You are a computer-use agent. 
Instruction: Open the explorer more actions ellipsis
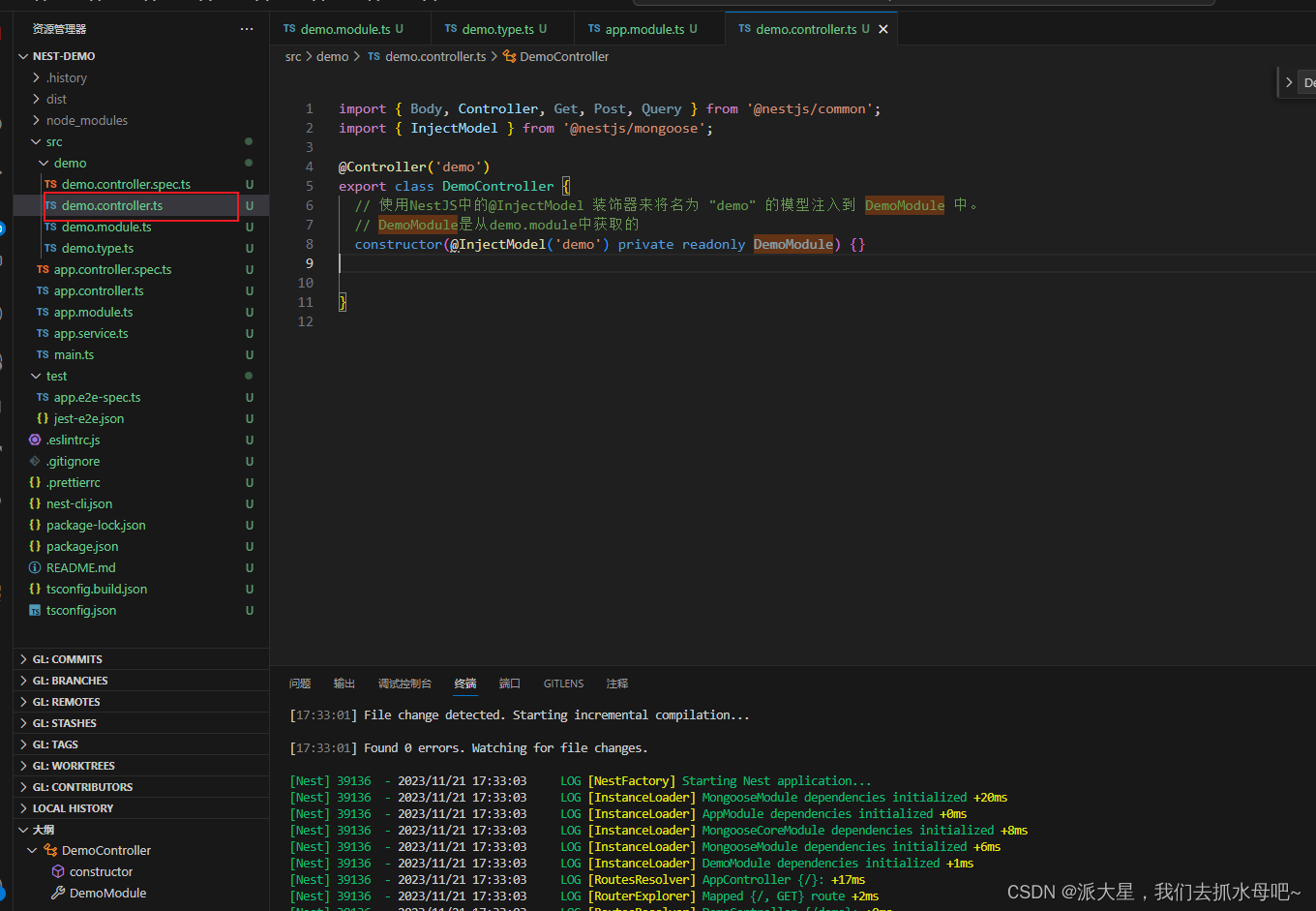tap(247, 29)
